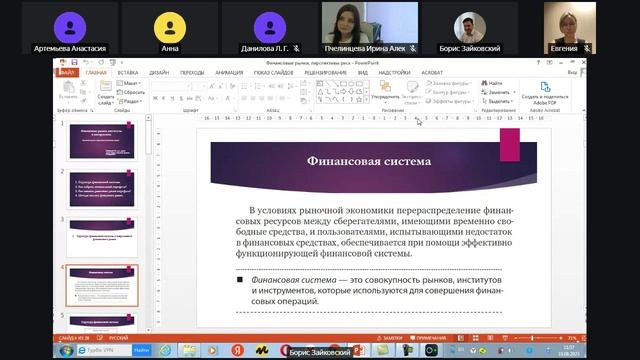Create a new slide (Создать слайд)
The width and height of the screenshot is (640, 360).
(x=105, y=93)
